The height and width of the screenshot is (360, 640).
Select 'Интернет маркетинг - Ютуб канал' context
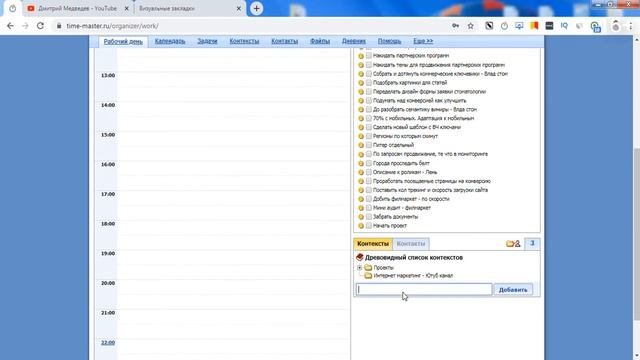[413, 276]
